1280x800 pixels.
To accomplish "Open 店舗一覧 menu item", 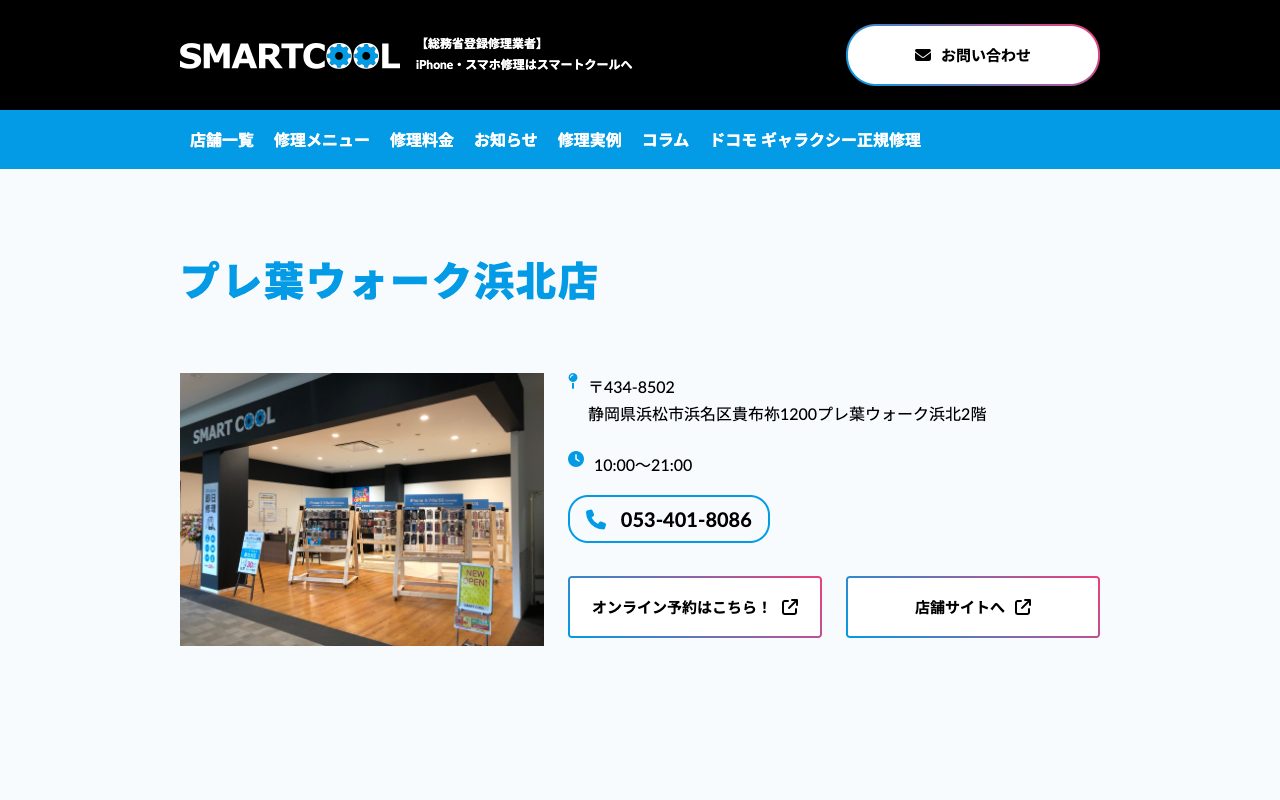I will pyautogui.click(x=222, y=140).
